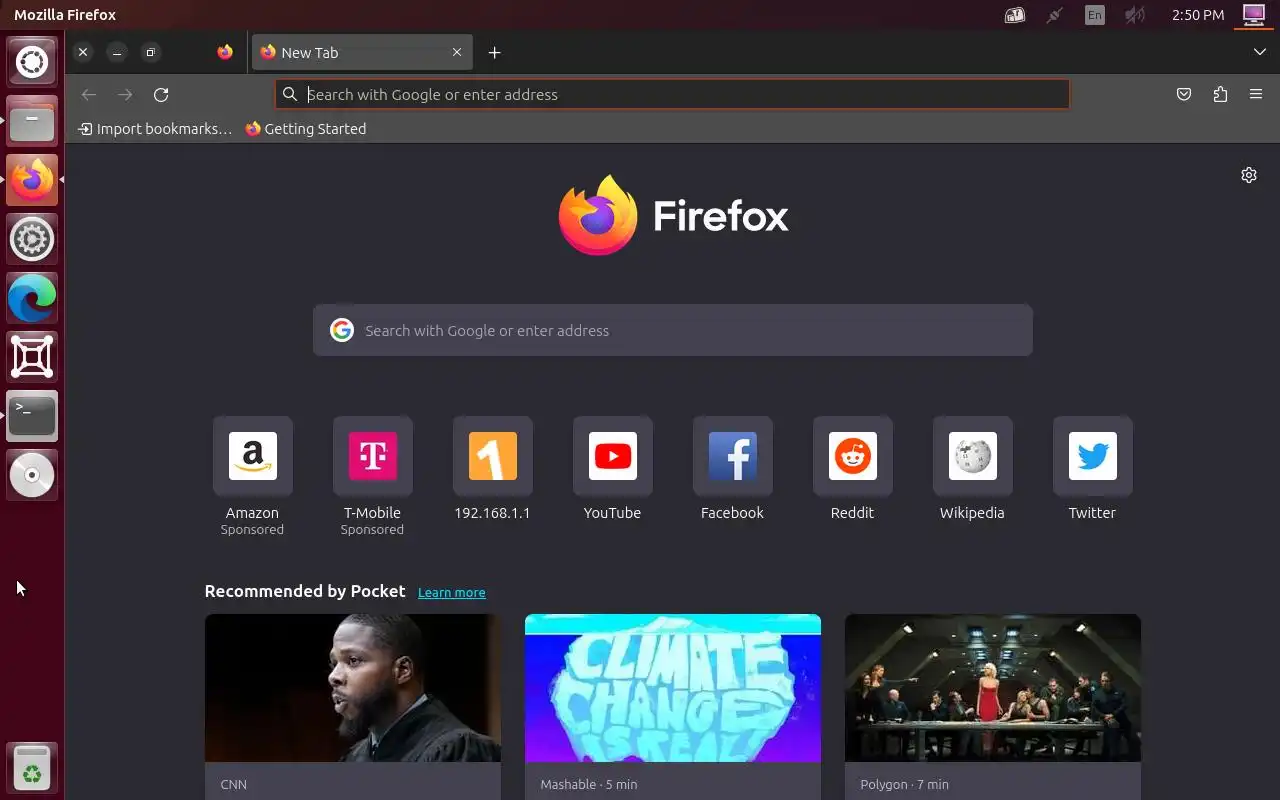
Task: Open the Reddit shortcut tile
Action: tap(853, 456)
